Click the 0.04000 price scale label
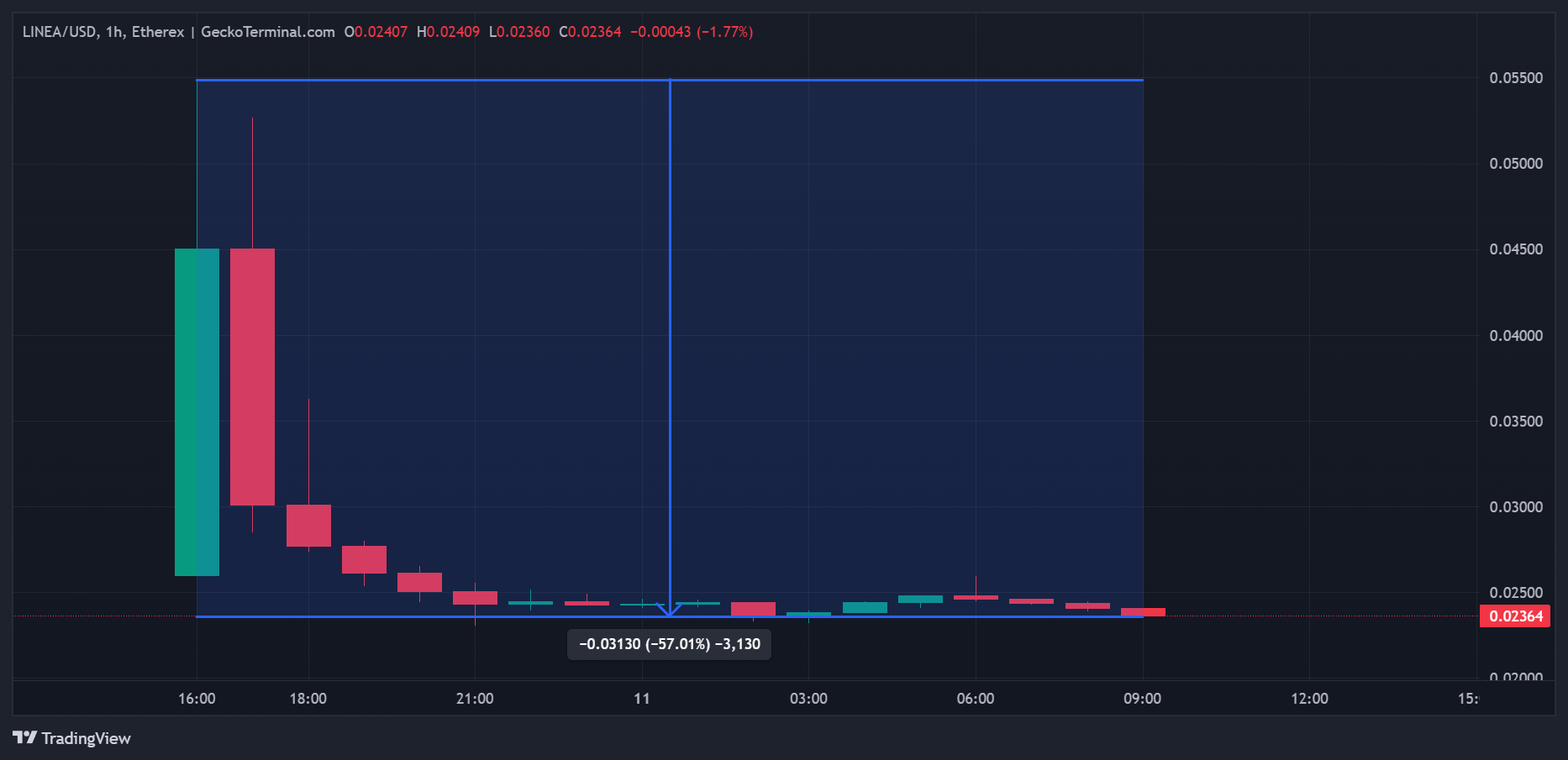The image size is (1568, 760). coord(1516,336)
